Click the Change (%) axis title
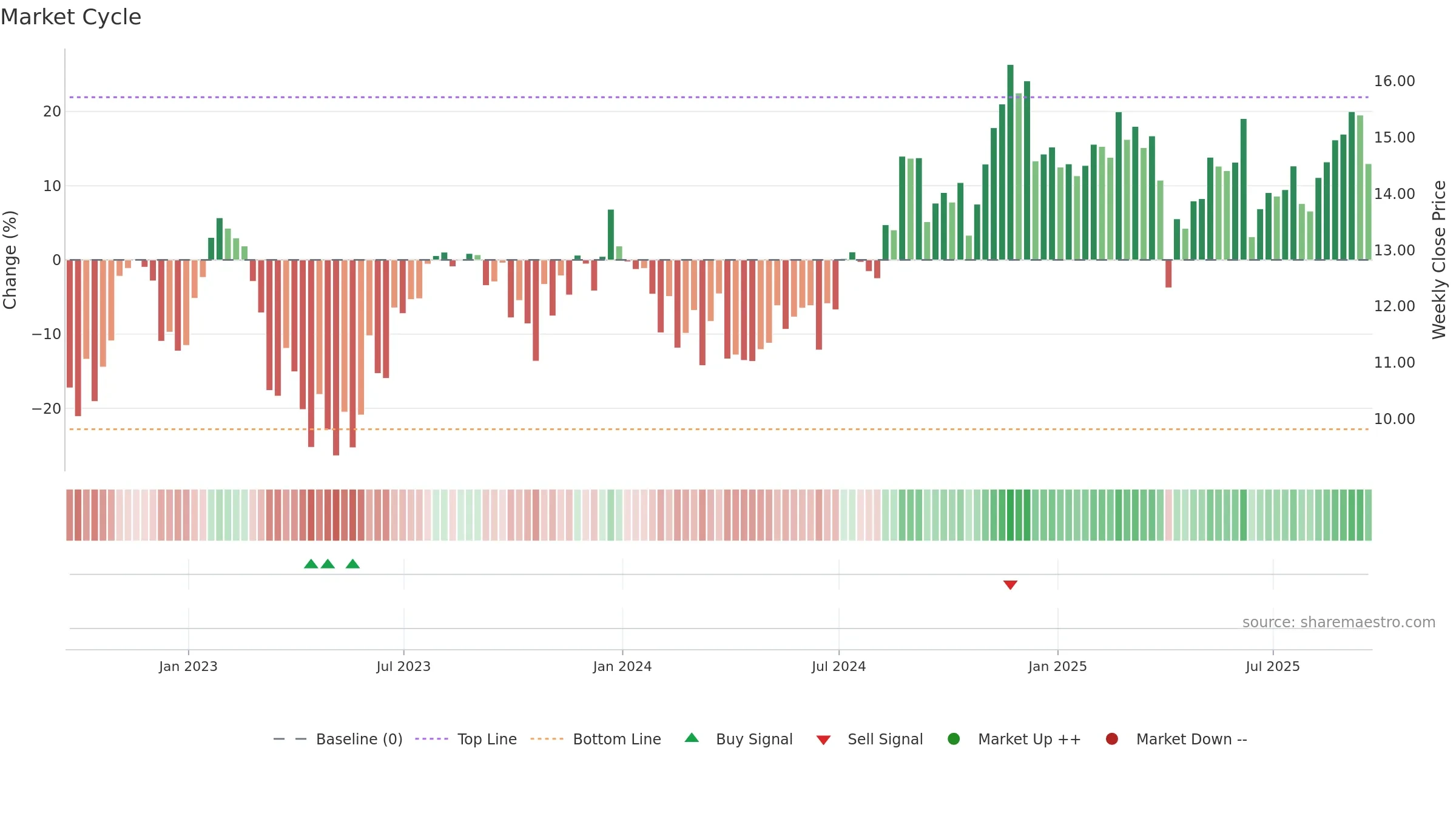This screenshot has height=819, width=1456. (x=10, y=260)
